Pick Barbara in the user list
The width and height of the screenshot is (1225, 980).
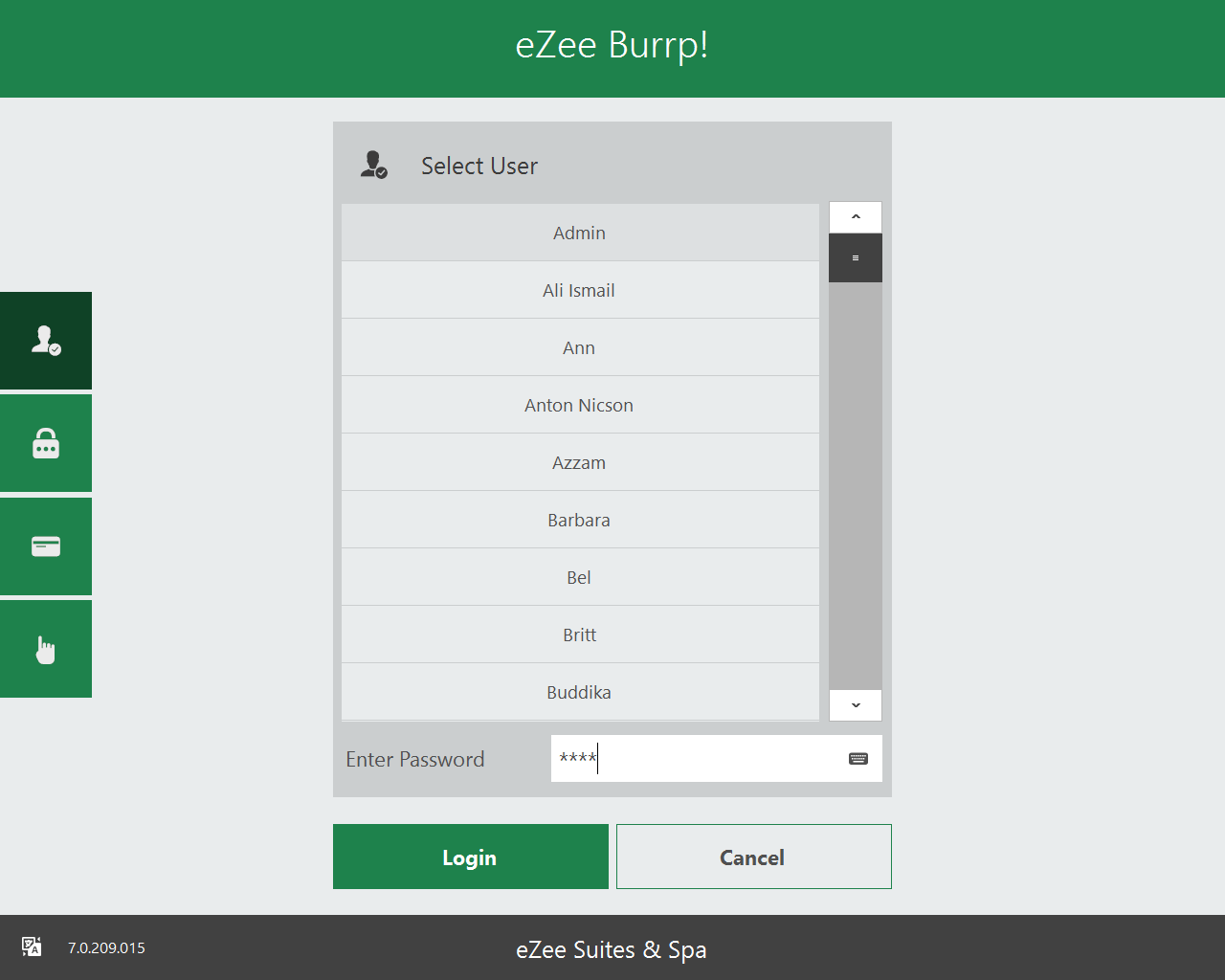click(579, 519)
